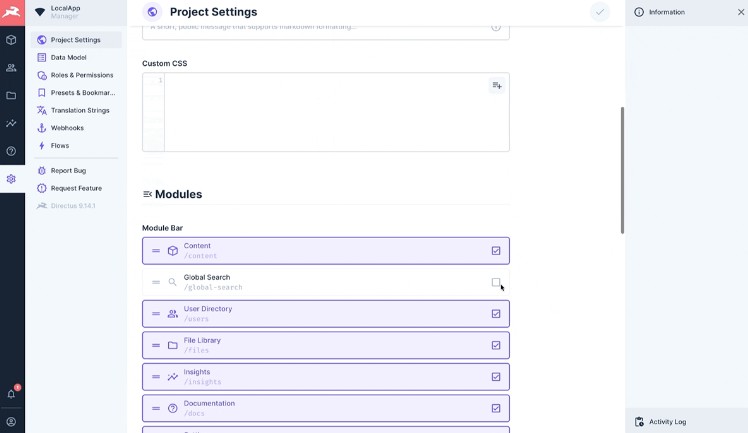The width and height of the screenshot is (748, 433).
Task: Enable the Global Search module checkbox
Action: click(x=496, y=283)
